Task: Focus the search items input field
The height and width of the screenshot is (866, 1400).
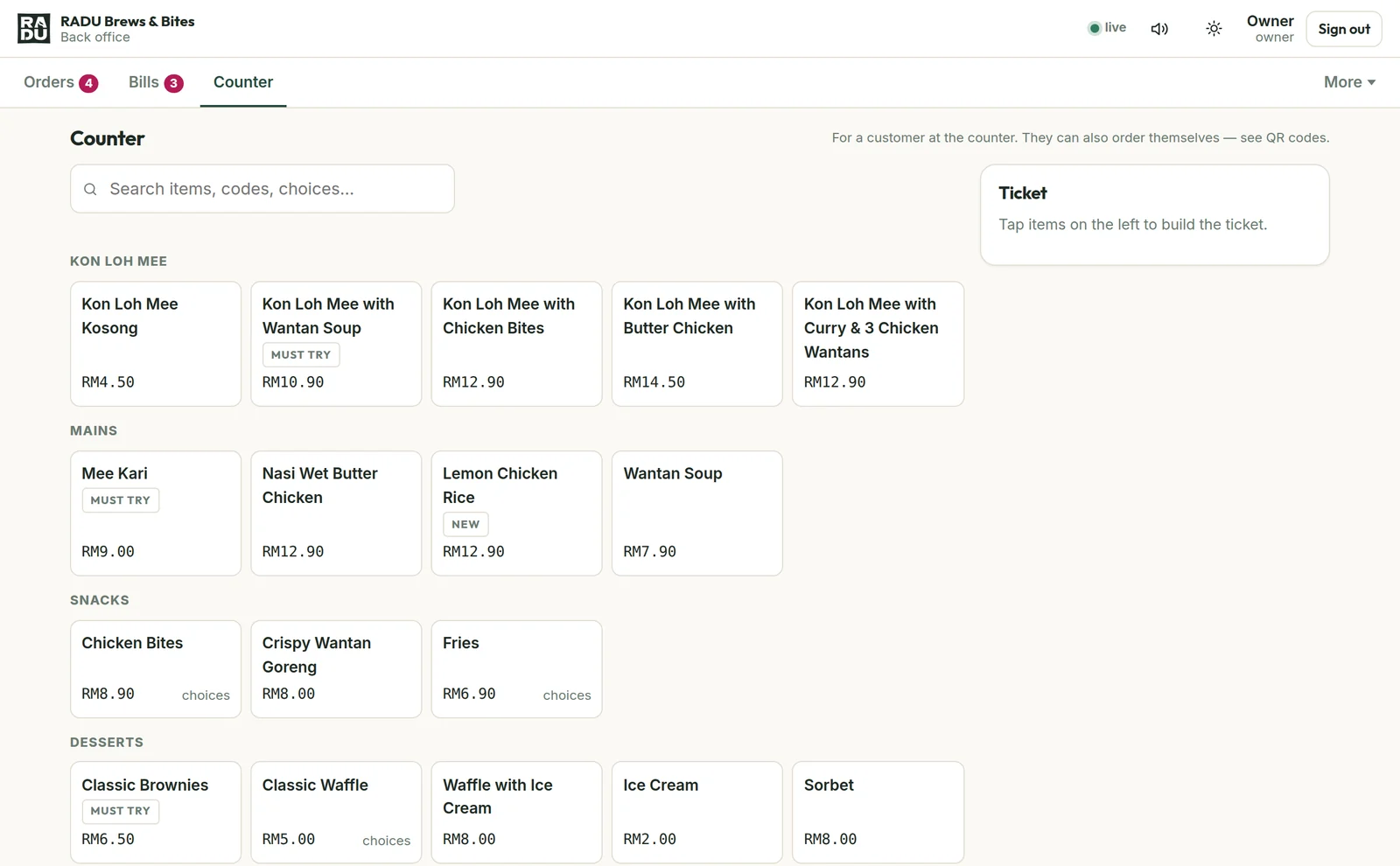Action: [262, 189]
